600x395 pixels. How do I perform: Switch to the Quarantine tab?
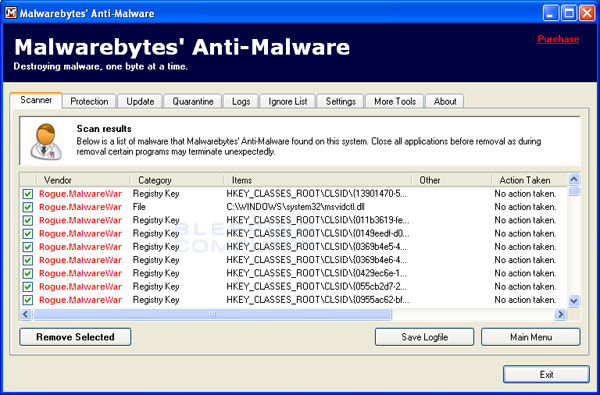[193, 101]
